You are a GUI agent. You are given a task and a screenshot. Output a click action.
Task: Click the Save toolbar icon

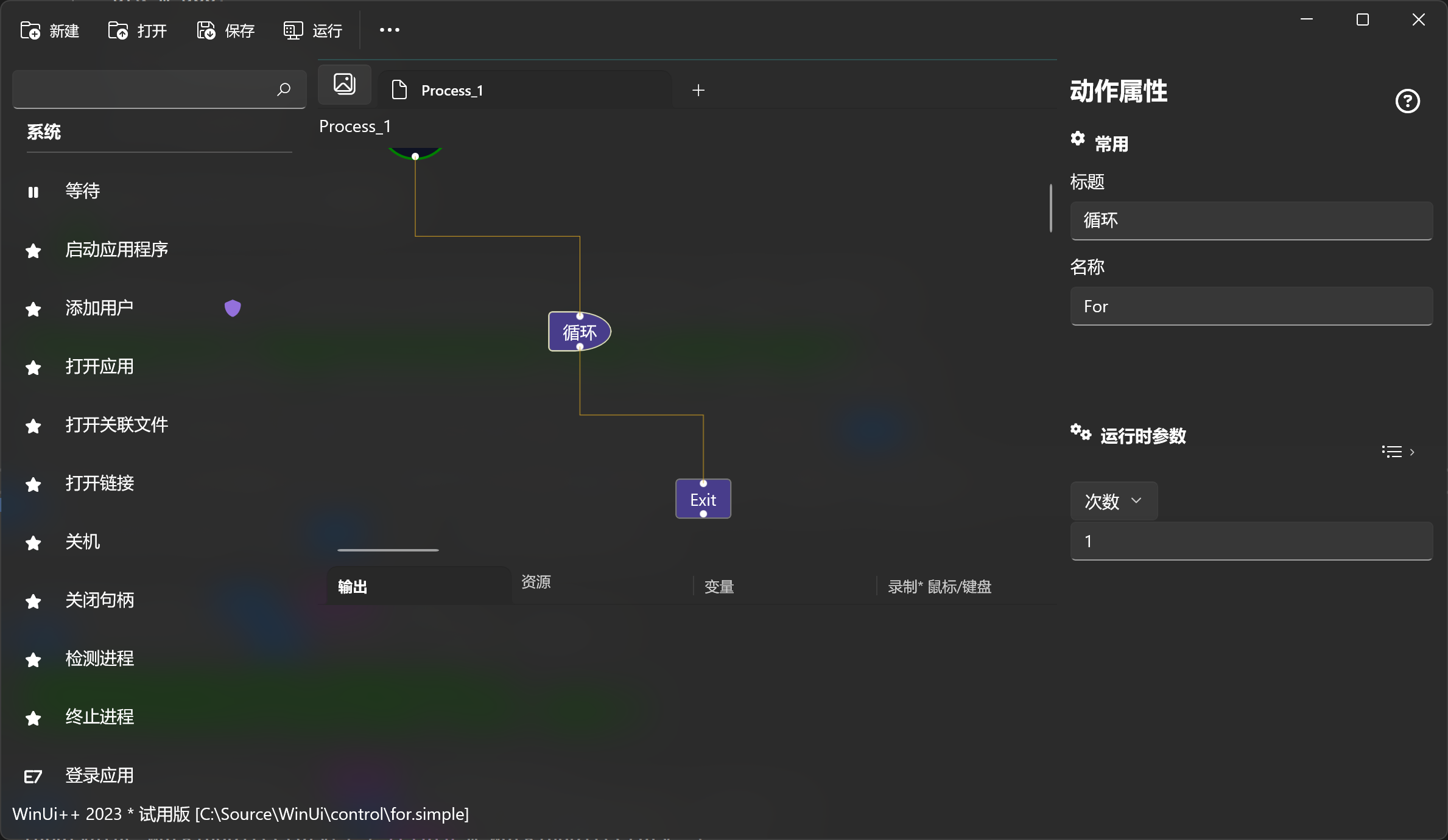point(206,30)
